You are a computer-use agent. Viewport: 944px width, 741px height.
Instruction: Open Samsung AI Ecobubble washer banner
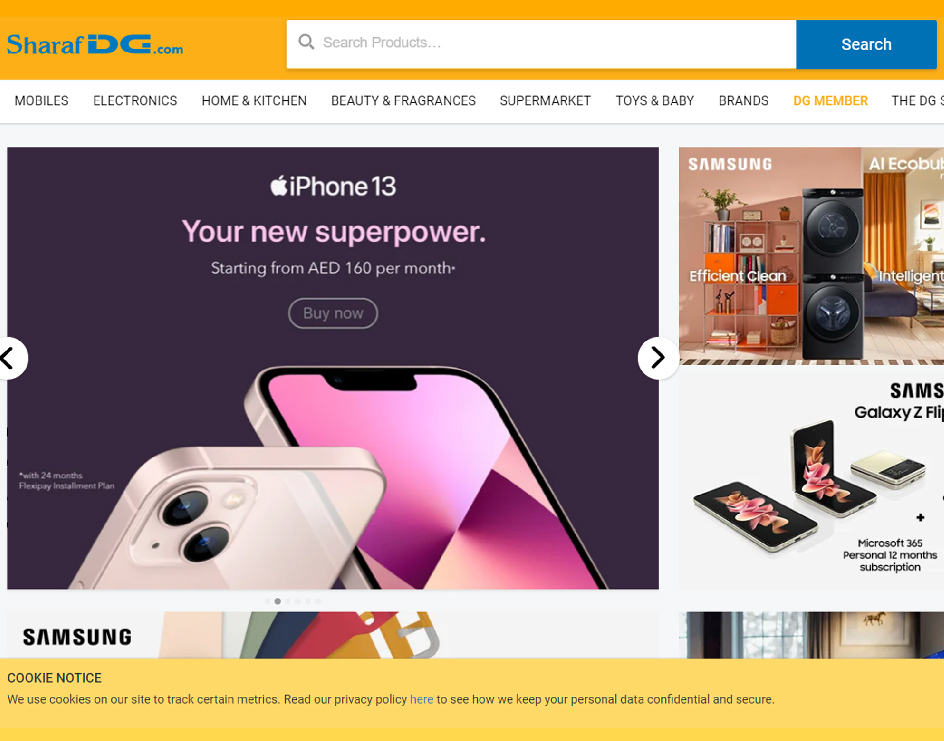(811, 256)
